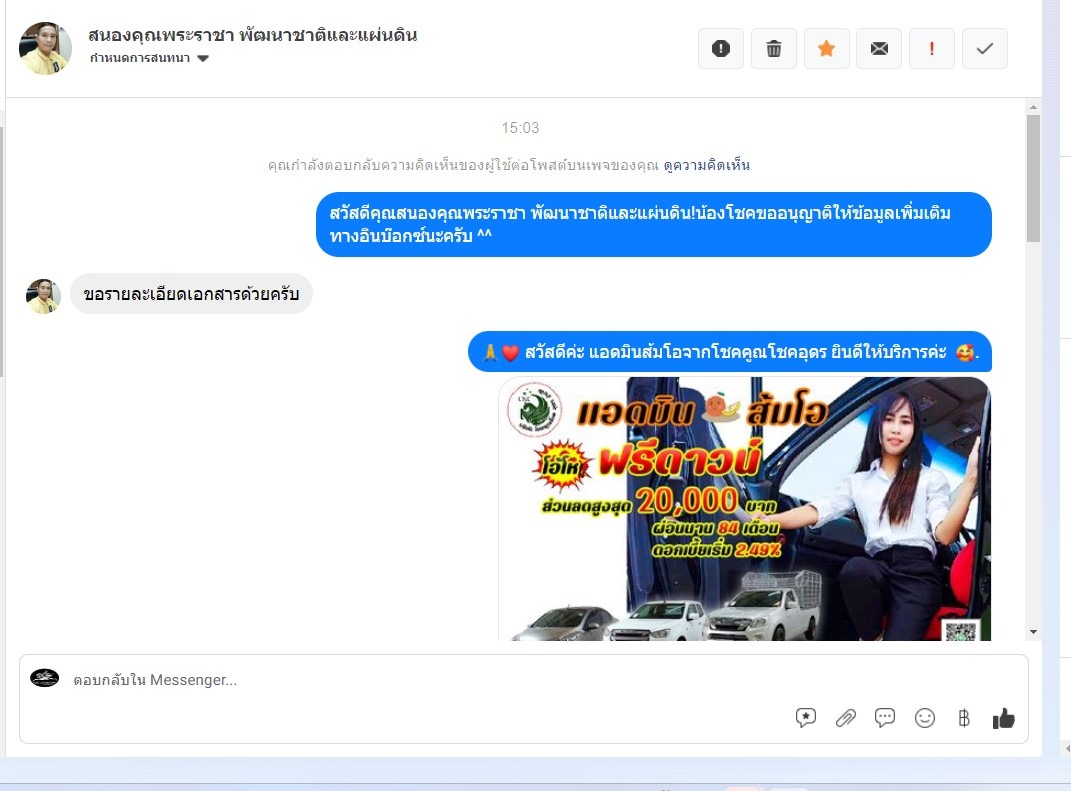Image resolution: width=1071 pixels, height=791 pixels.
Task: Open แอดมินส้มโอ promotional image
Action: 745,509
